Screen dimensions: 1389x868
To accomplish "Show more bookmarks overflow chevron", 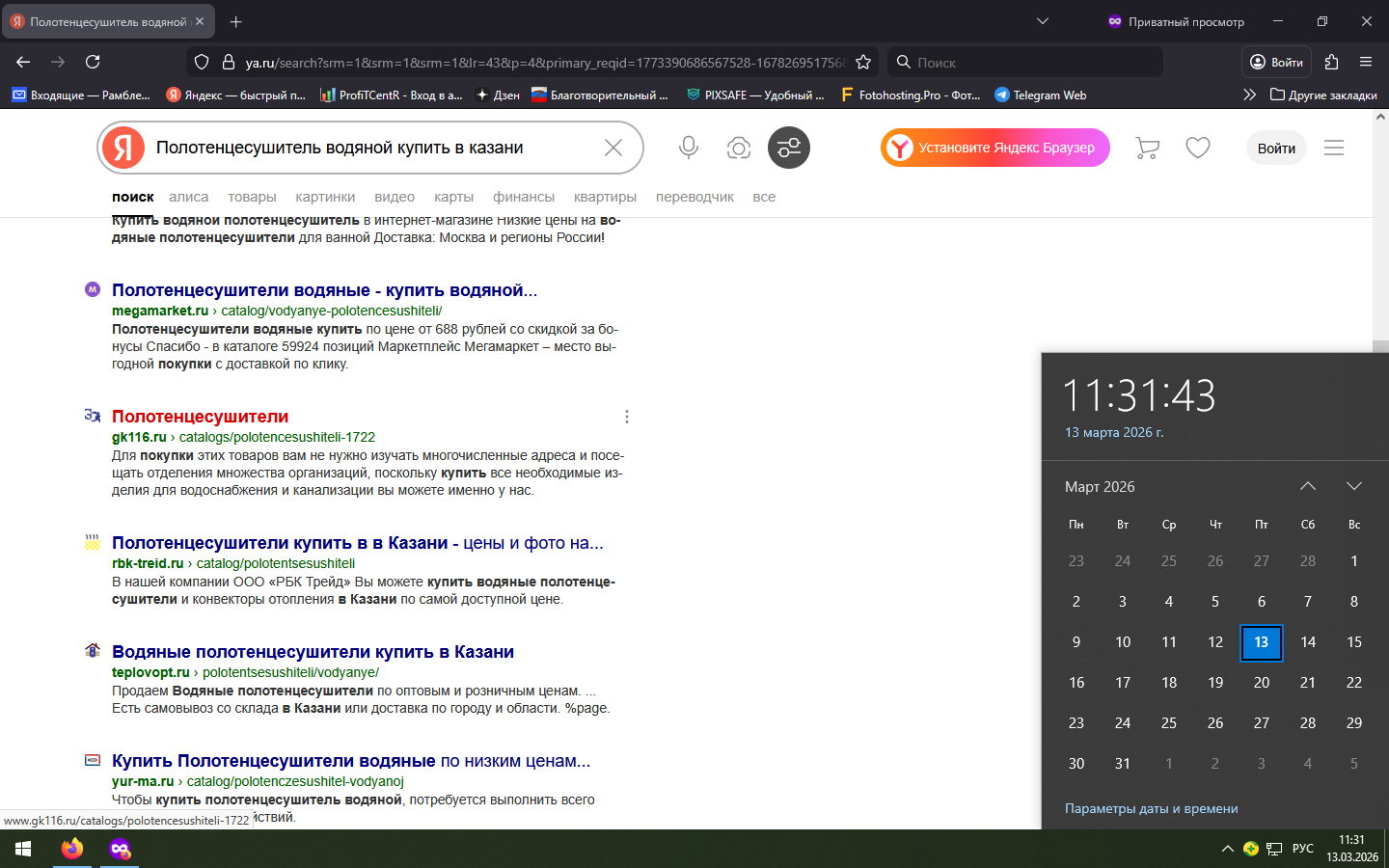I will 1249,95.
